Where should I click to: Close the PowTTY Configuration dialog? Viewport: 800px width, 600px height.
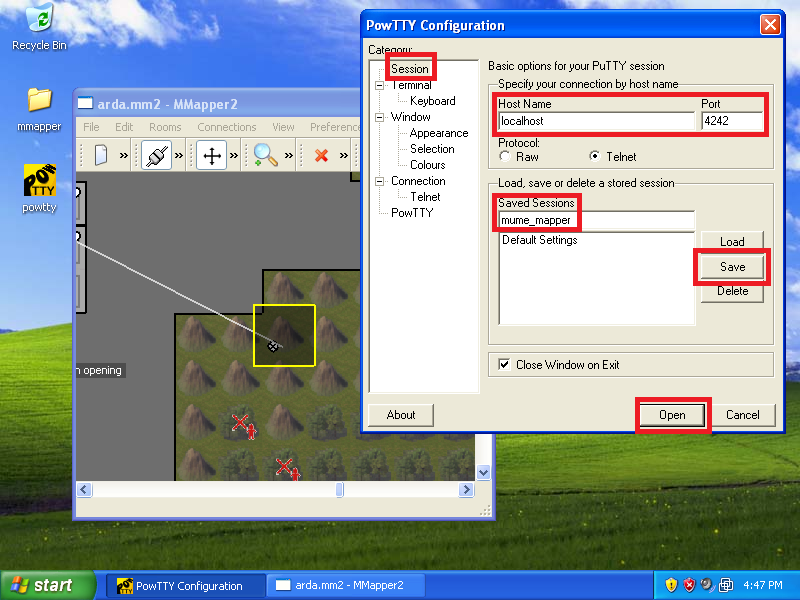pos(770,24)
